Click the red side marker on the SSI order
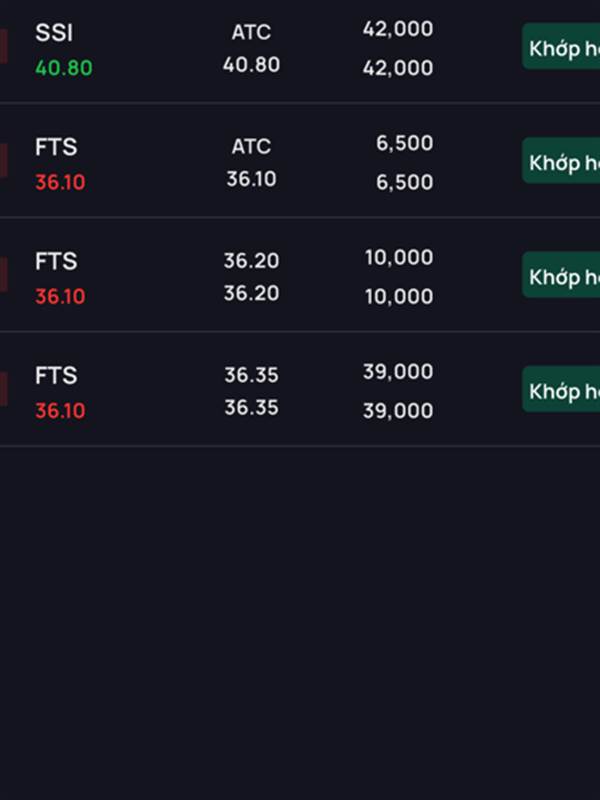The image size is (600, 800). point(4,46)
